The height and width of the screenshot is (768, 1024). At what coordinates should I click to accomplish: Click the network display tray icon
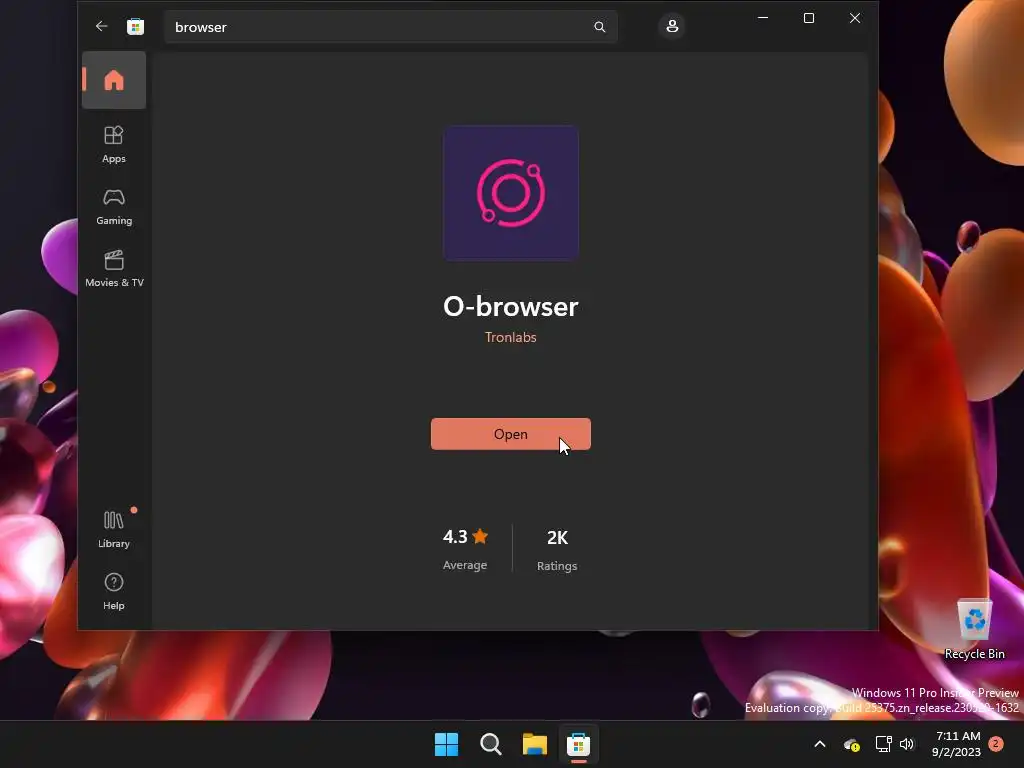(884, 744)
